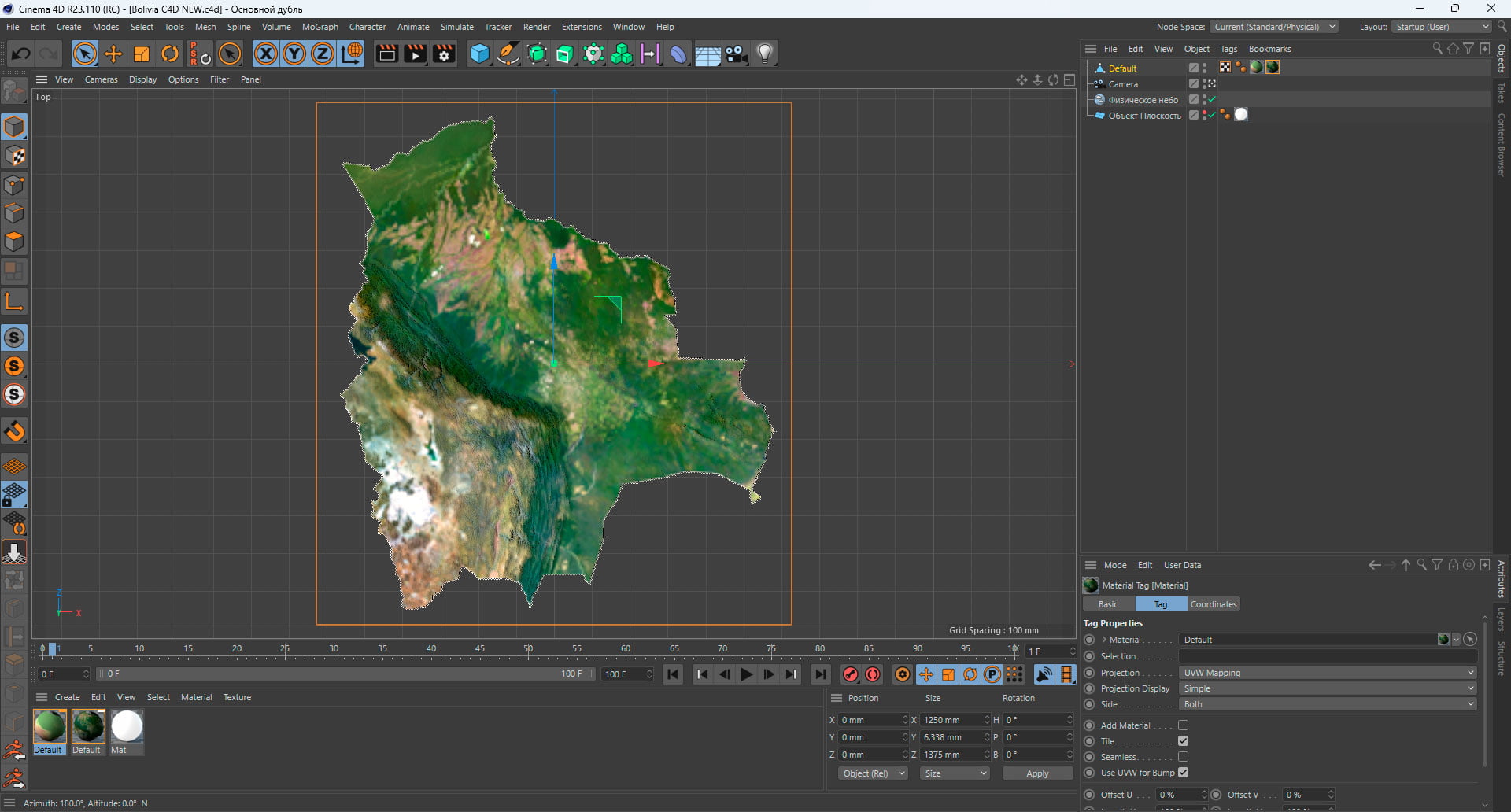Viewport: 1511px width, 812px height.
Task: Click the Undo arrow icon
Action: (x=21, y=54)
